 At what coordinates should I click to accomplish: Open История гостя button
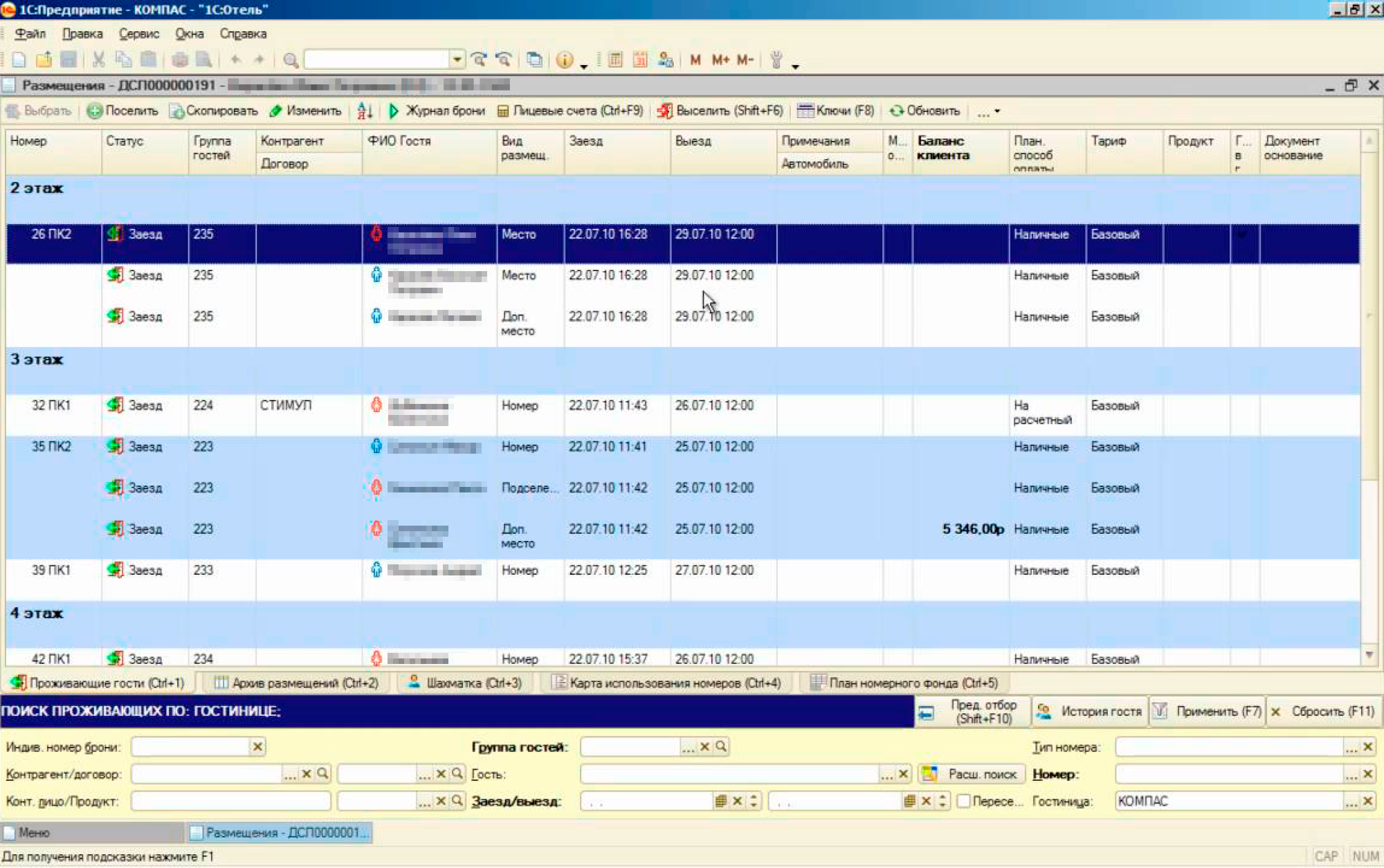pyautogui.click(x=1091, y=712)
